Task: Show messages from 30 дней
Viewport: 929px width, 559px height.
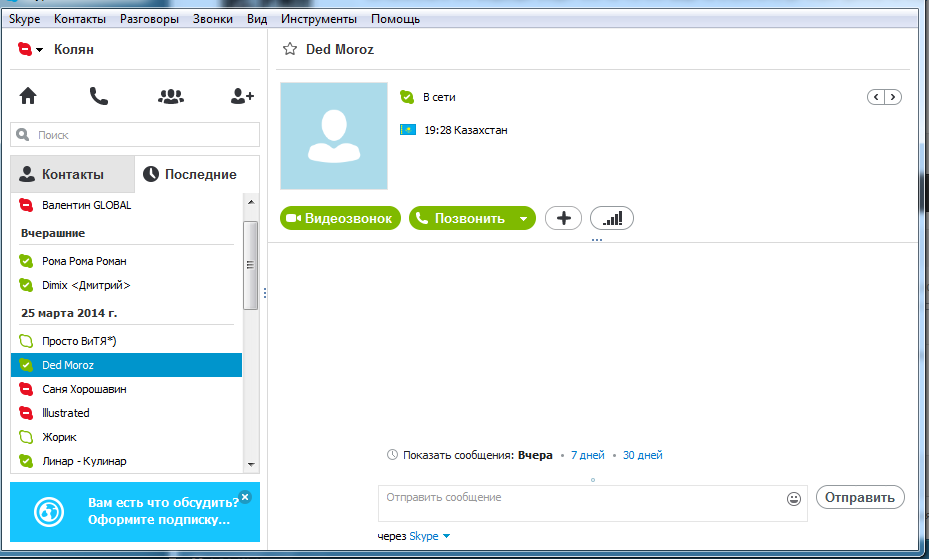Action: [x=642, y=455]
